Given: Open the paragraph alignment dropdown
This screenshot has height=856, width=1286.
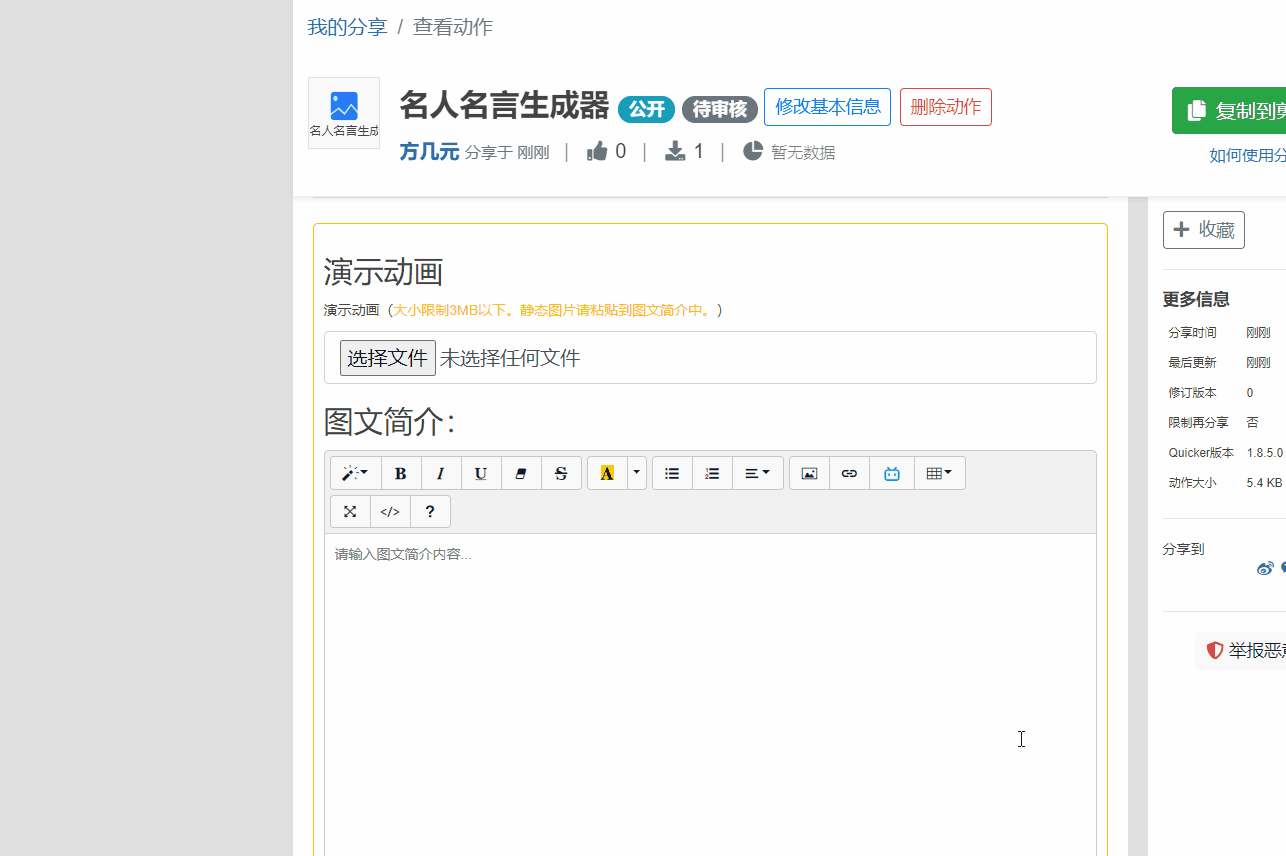Looking at the screenshot, I should tap(758, 473).
